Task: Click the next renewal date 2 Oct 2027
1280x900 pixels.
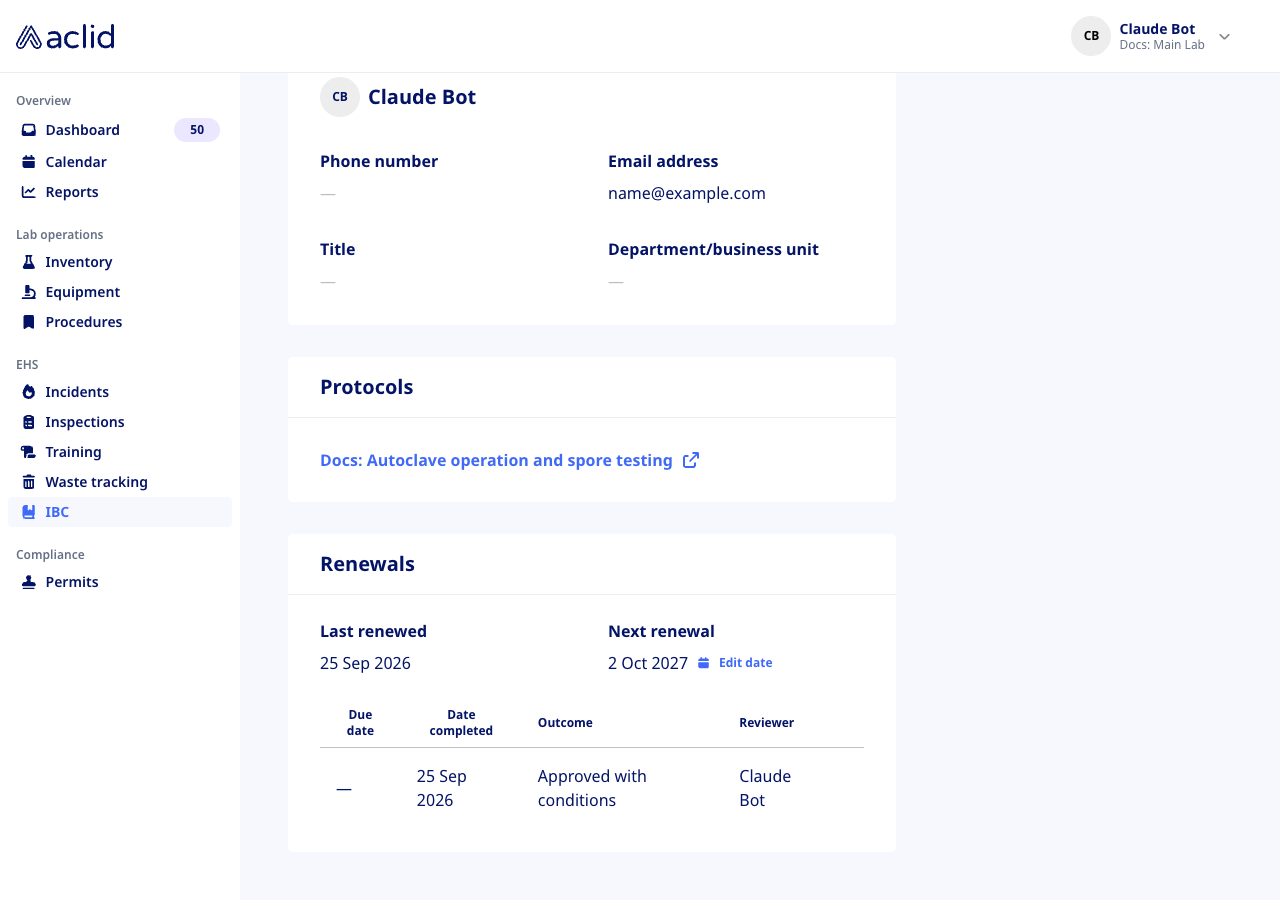Action: coord(648,663)
